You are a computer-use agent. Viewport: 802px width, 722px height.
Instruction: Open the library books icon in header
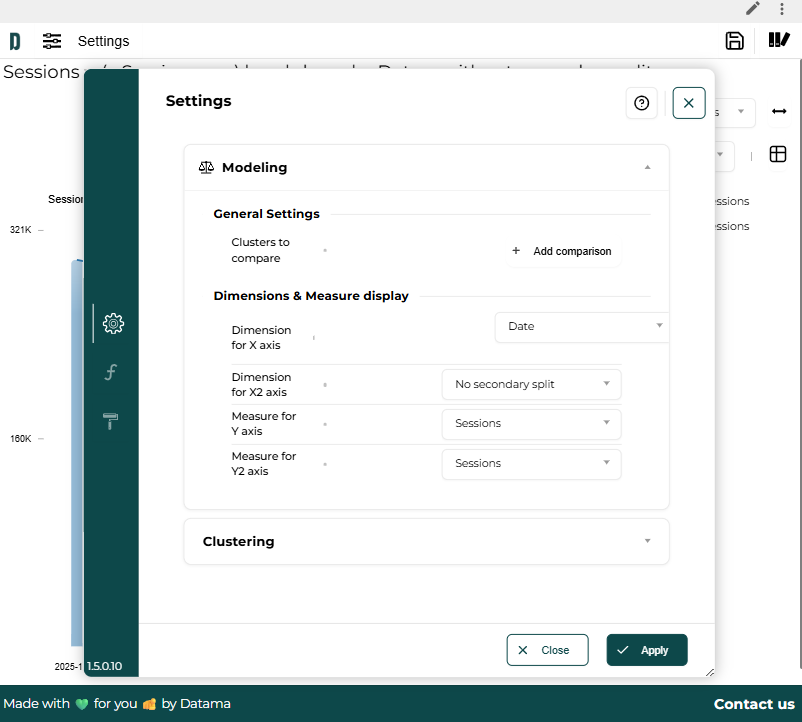[x=779, y=41]
